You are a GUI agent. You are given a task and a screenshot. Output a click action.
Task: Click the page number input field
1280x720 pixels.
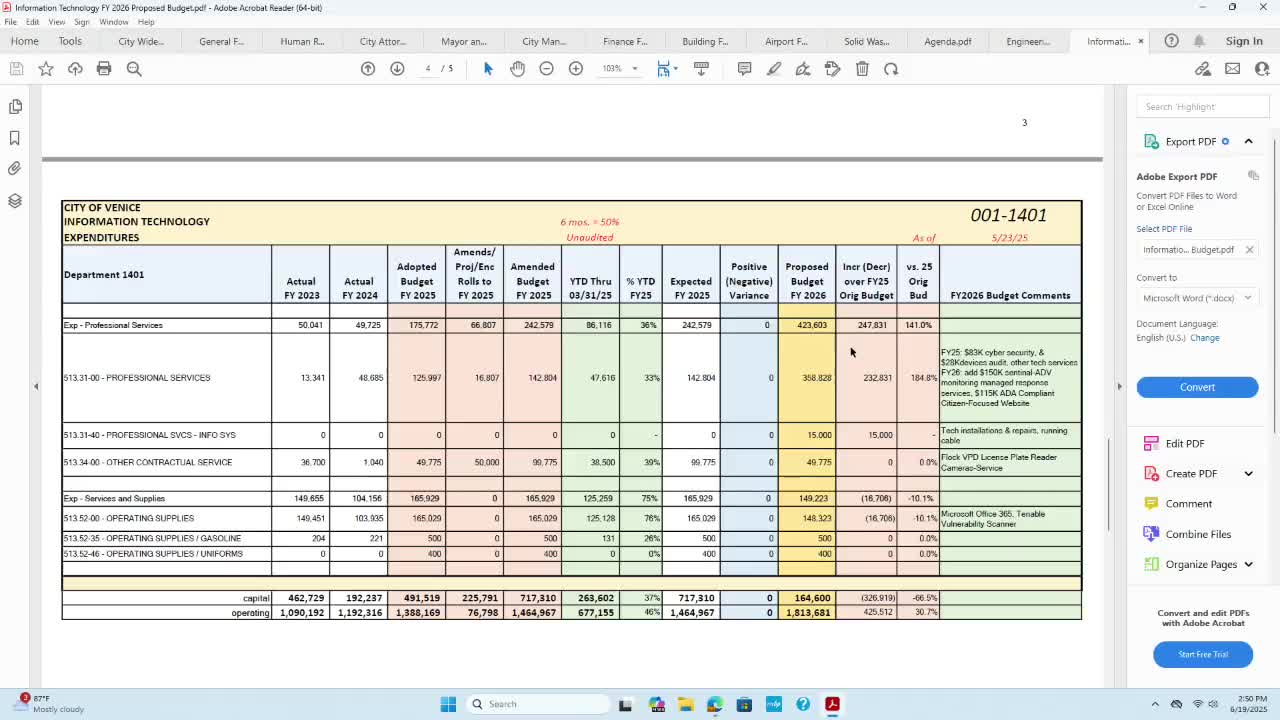[x=428, y=68]
